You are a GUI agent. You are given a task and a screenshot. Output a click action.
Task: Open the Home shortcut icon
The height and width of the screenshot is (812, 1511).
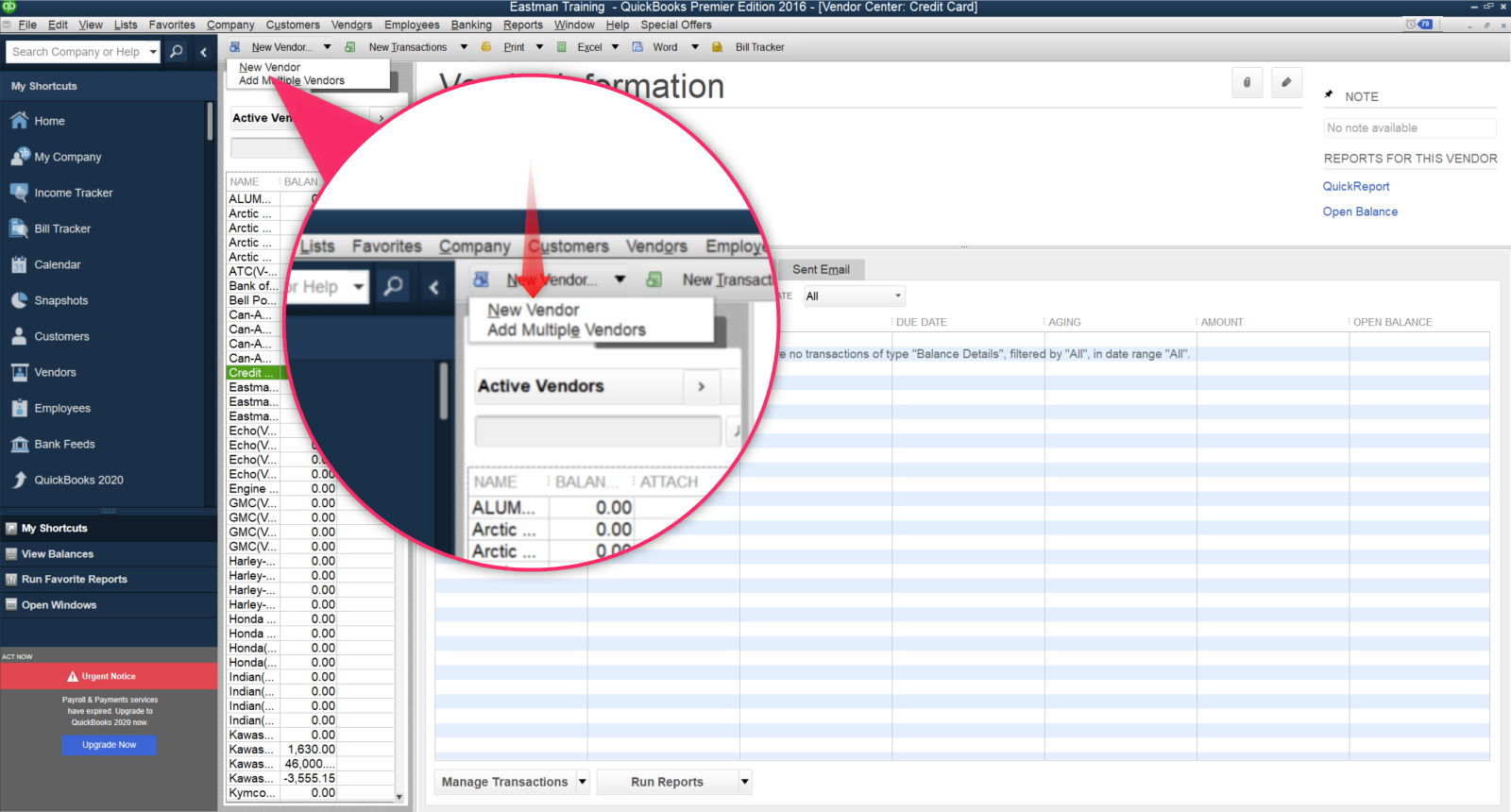pos(19,121)
